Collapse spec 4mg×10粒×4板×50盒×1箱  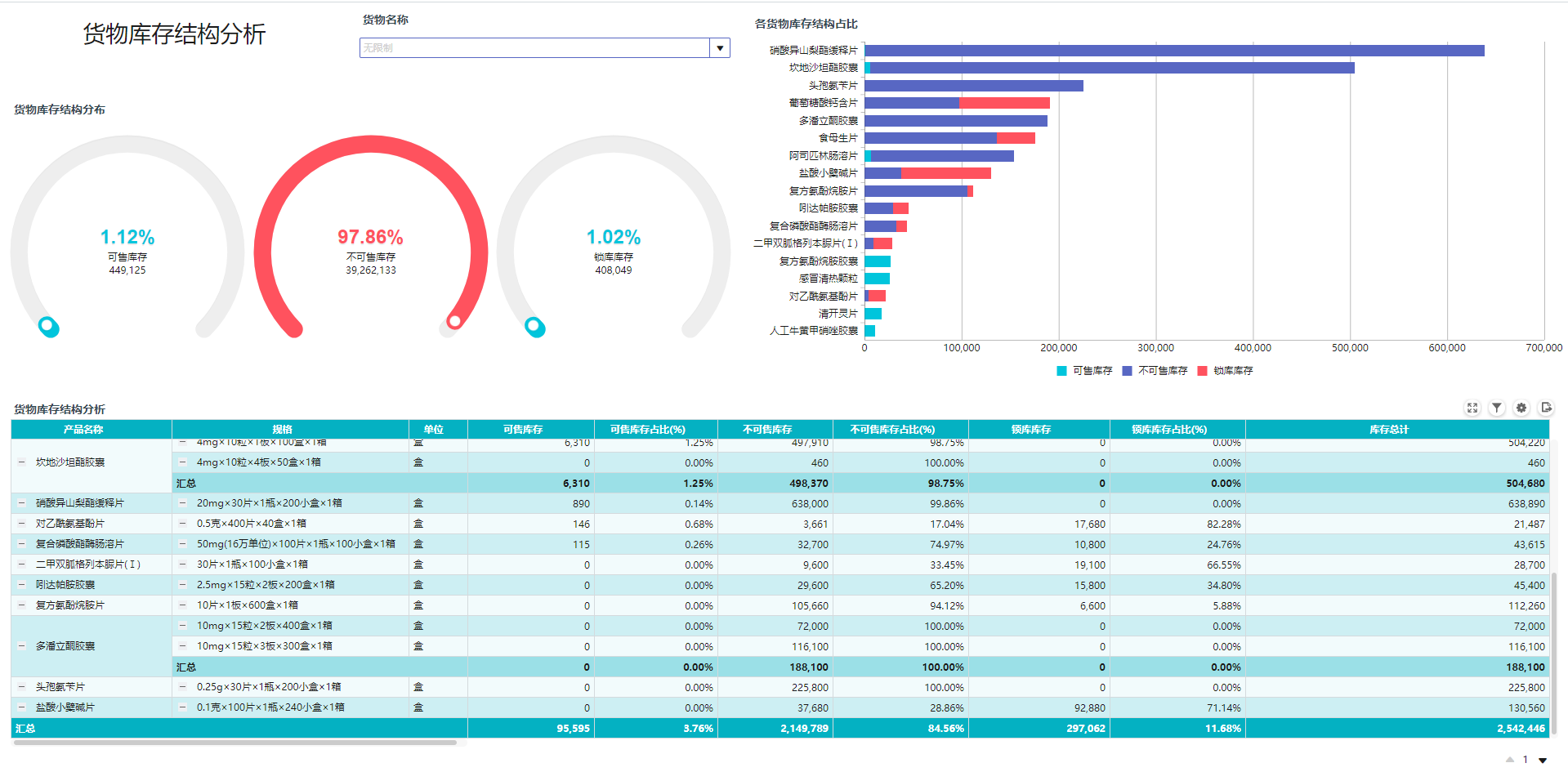183,462
